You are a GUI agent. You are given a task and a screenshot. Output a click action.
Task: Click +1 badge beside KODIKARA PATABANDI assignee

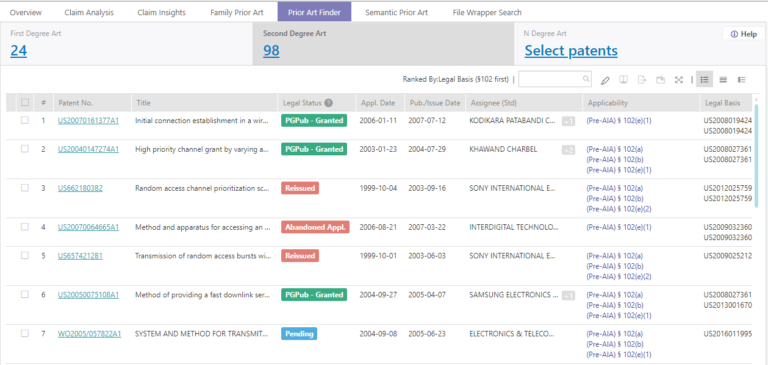568,121
